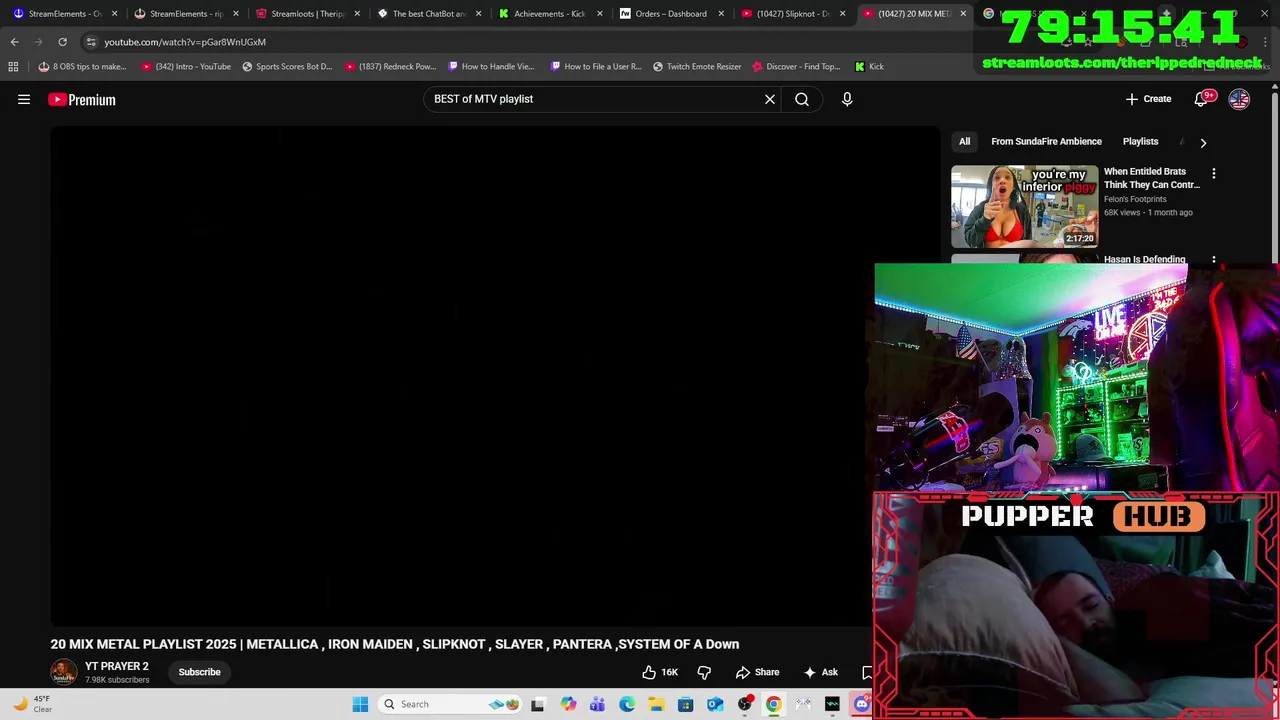Viewport: 1280px width, 720px height.
Task: Open the Kick bookmark
Action: [869, 66]
